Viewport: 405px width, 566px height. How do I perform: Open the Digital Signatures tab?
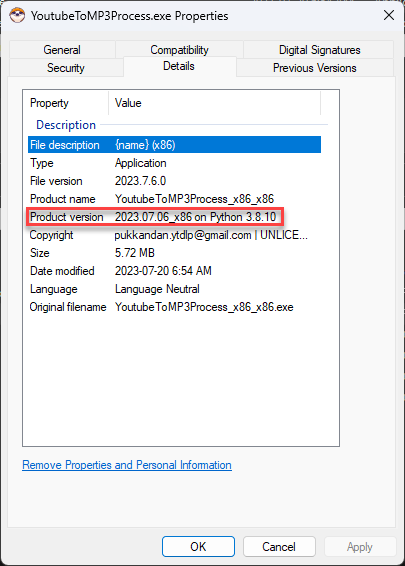tap(319, 50)
